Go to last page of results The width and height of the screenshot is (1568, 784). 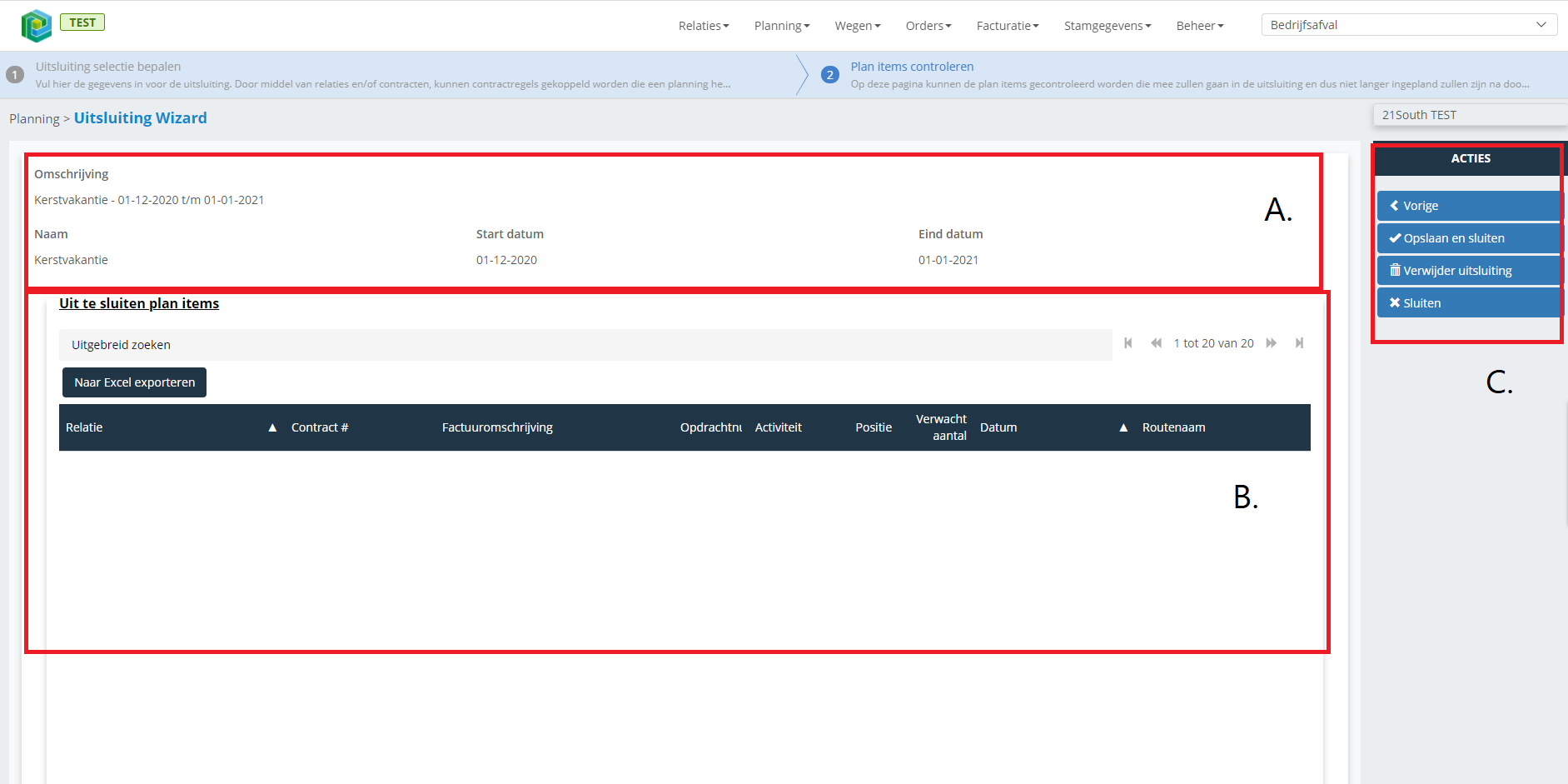[1299, 343]
